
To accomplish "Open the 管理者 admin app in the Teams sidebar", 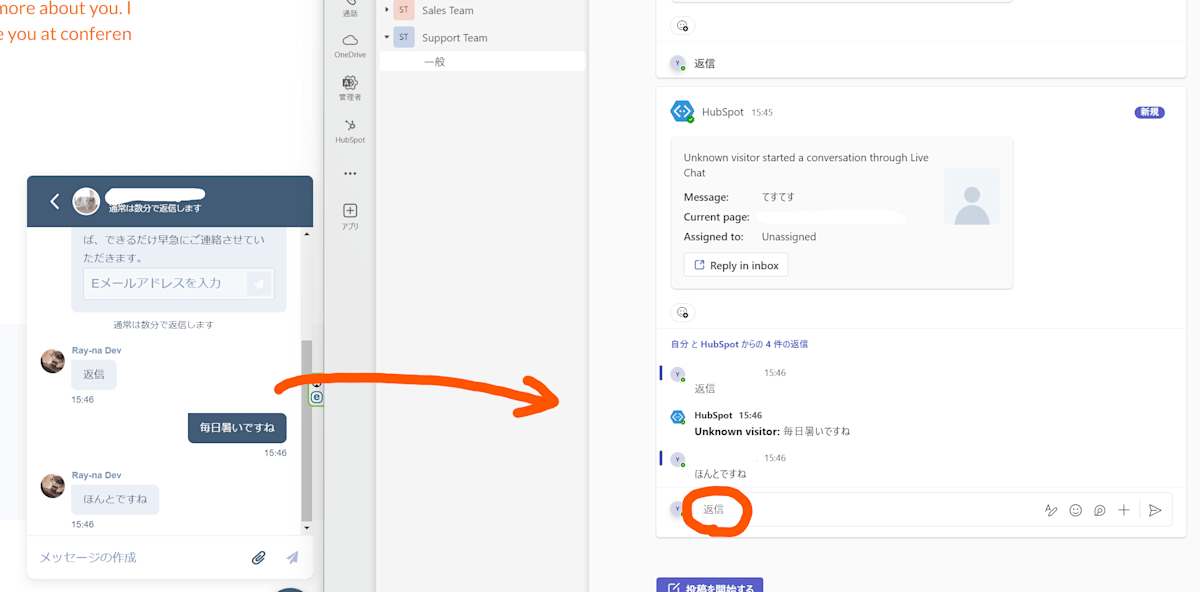I will [350, 88].
